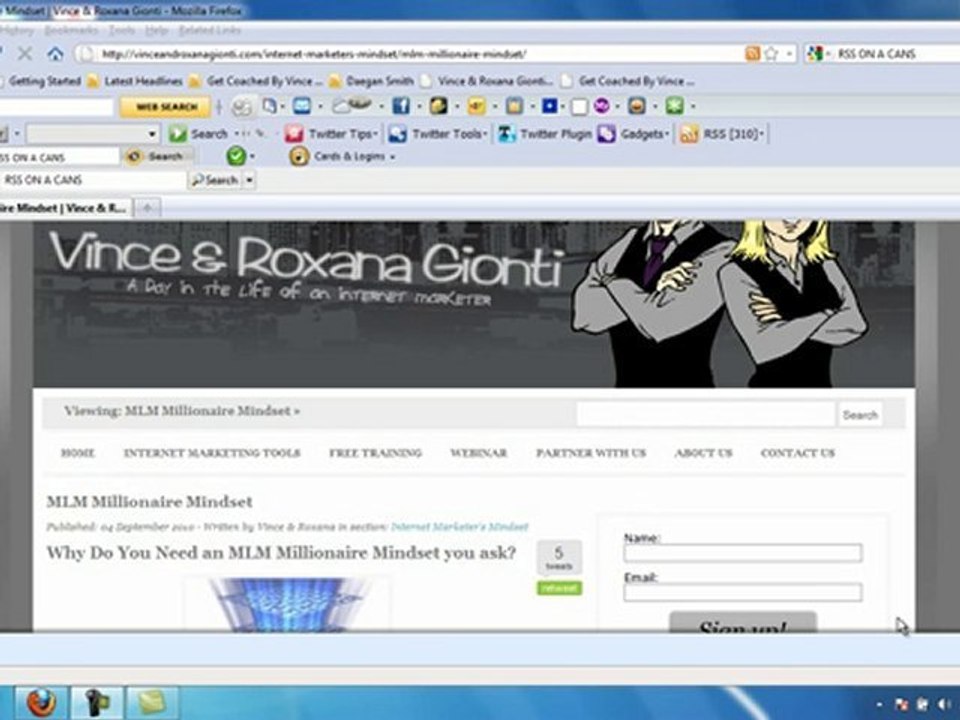Open the Twitter Tips dropdown
The image size is (960, 720).
pos(375,134)
